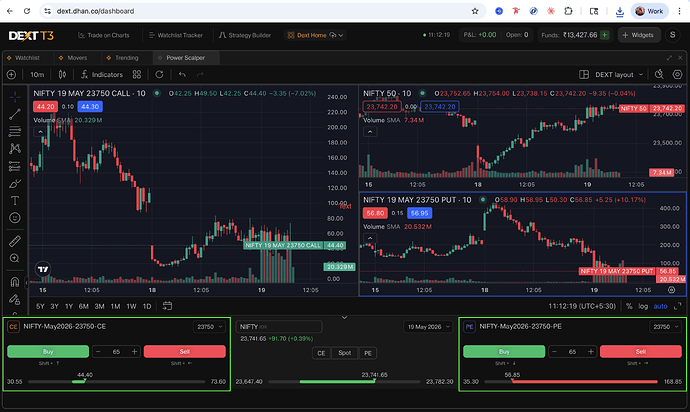Toggle auto scale on chart
690x412 pixels.
(x=660, y=306)
